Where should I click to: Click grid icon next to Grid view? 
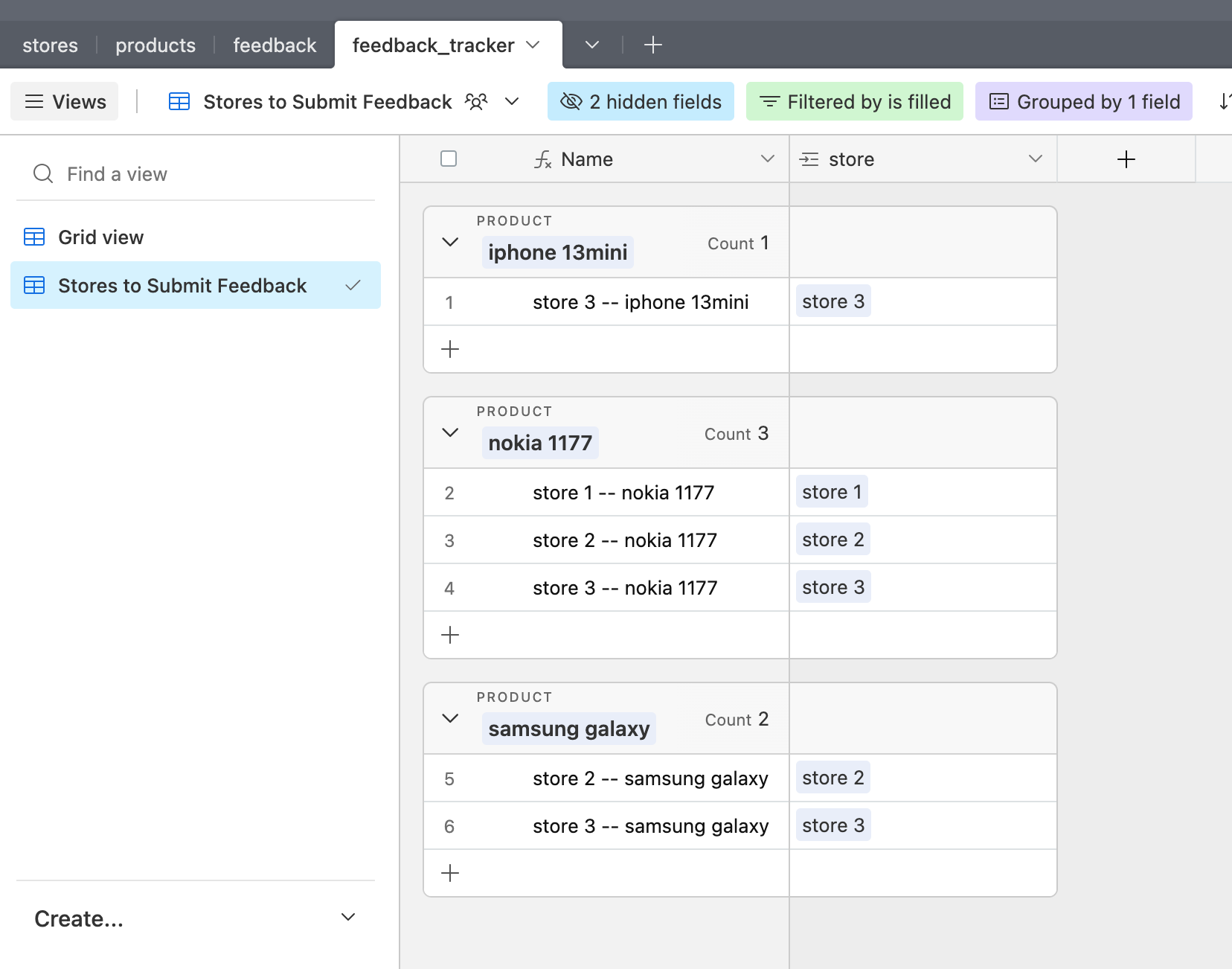34,237
